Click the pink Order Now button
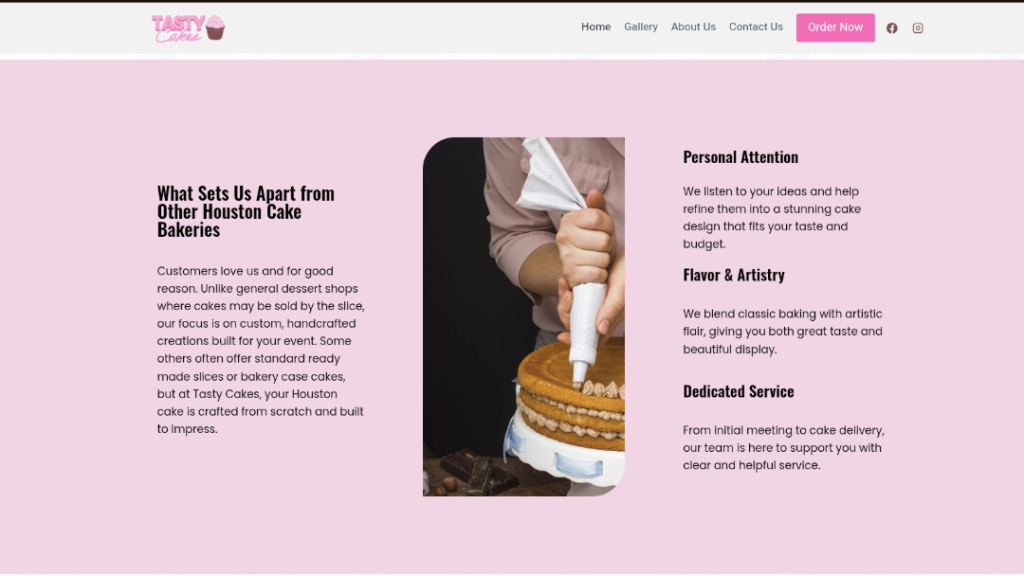This screenshot has width=1024, height=576. [x=835, y=27]
